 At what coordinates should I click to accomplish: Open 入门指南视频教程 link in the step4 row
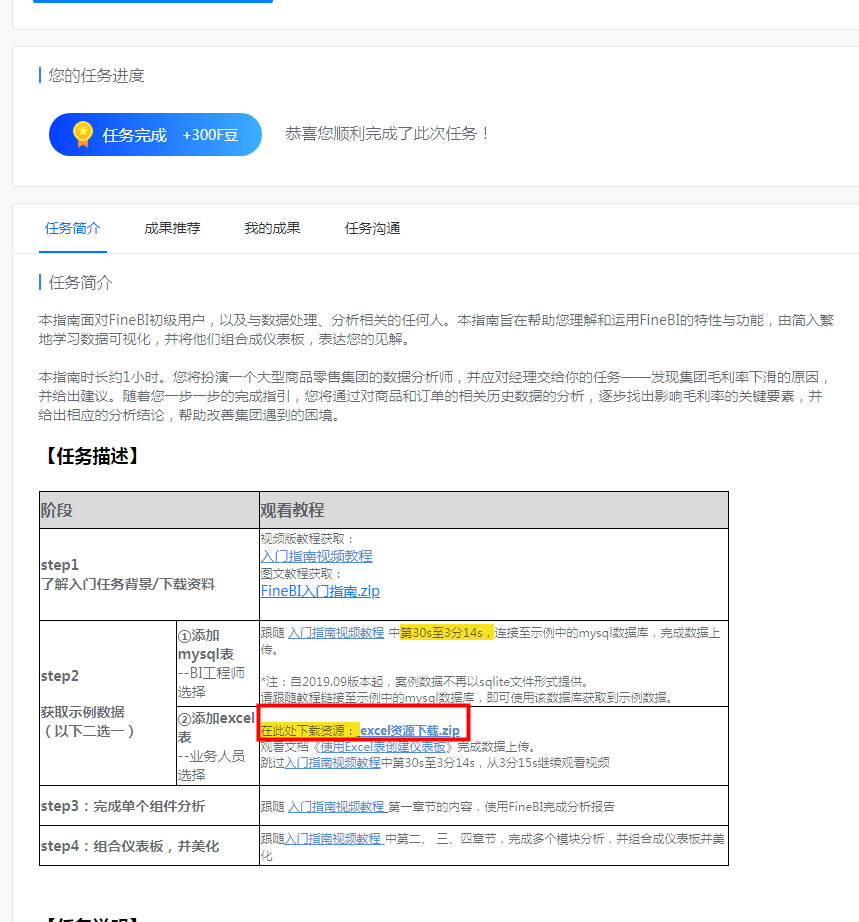click(x=333, y=839)
